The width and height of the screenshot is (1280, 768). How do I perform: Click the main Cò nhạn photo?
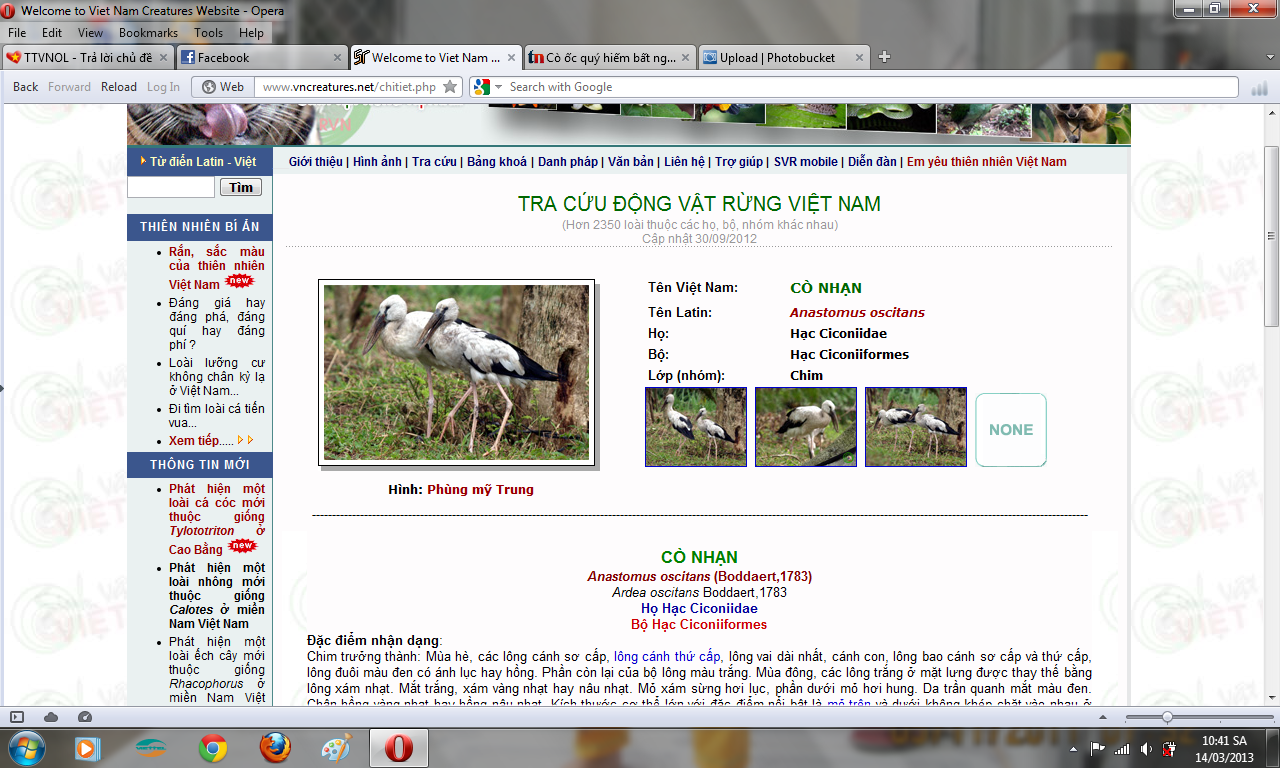pos(456,372)
